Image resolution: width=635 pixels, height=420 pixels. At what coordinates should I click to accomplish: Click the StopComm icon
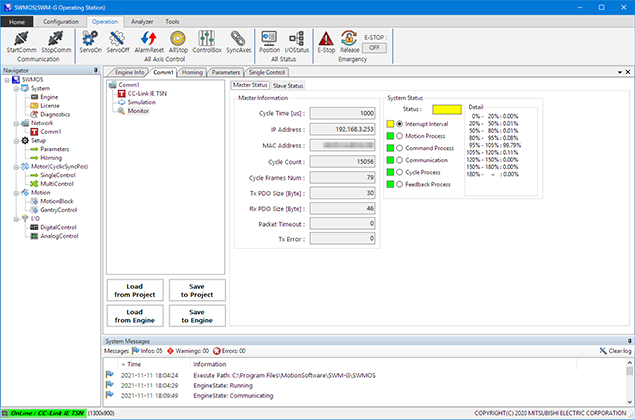coord(56,38)
